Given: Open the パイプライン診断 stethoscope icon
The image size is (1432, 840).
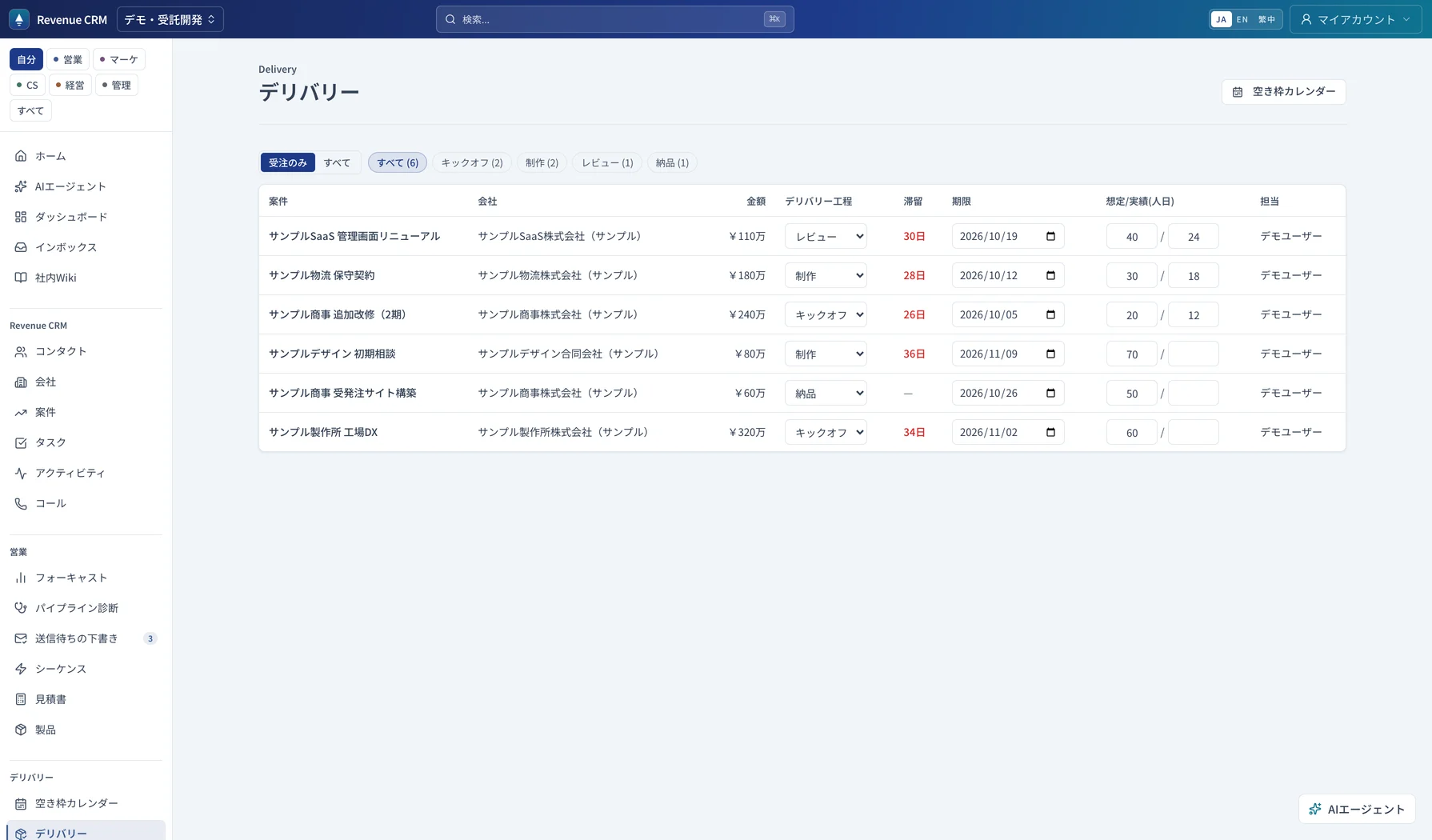Looking at the screenshot, I should tap(21, 608).
